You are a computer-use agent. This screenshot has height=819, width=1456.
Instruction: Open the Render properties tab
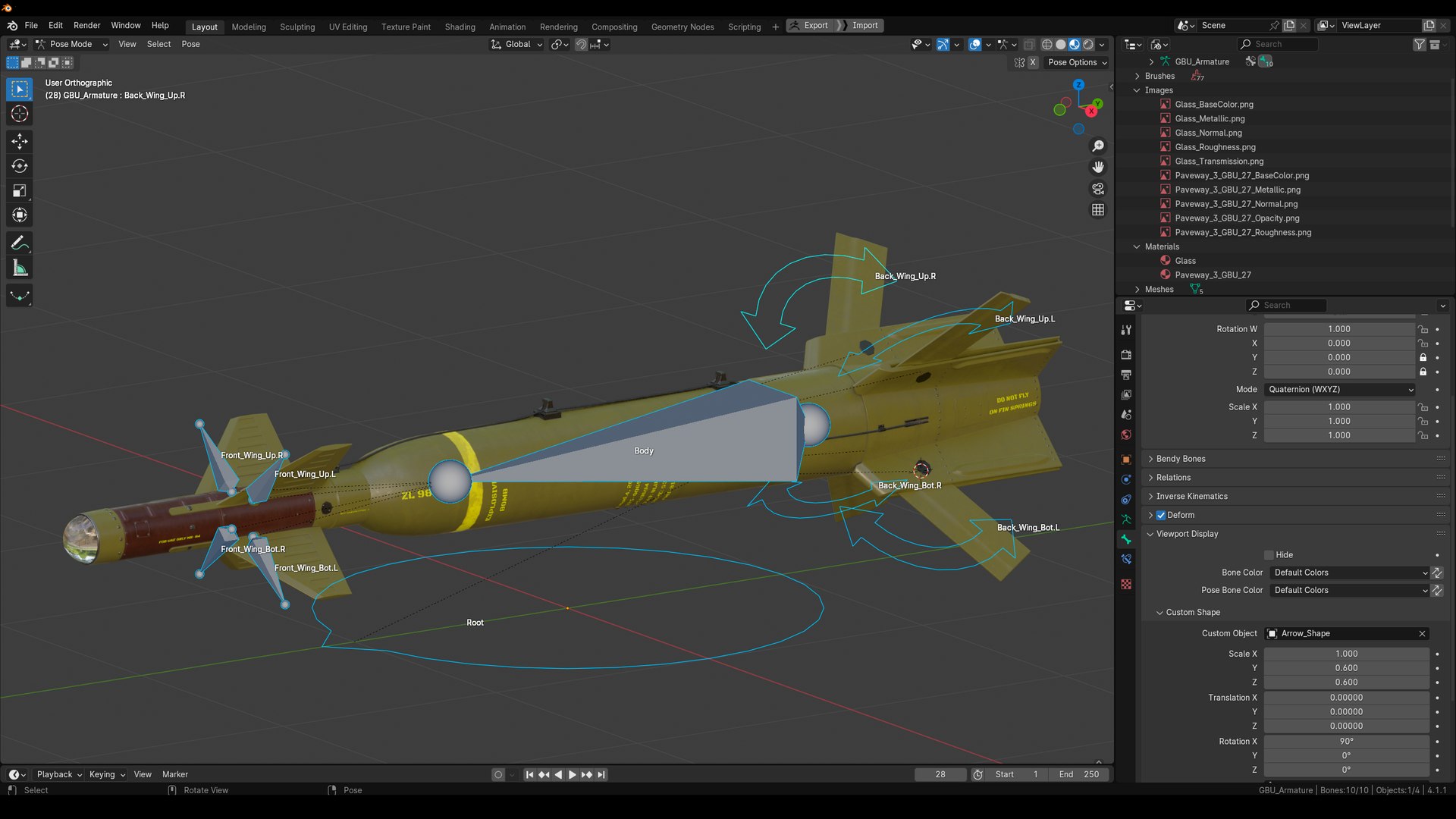pos(1126,355)
